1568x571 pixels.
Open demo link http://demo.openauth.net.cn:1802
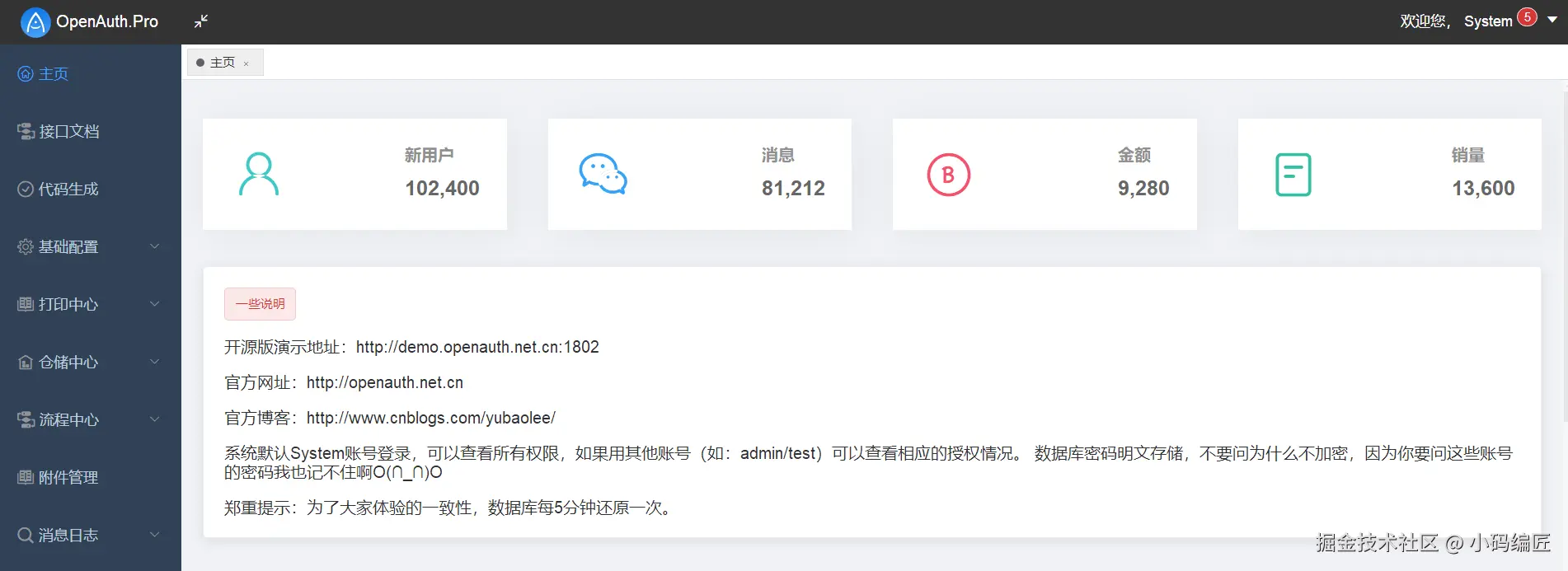click(x=477, y=347)
